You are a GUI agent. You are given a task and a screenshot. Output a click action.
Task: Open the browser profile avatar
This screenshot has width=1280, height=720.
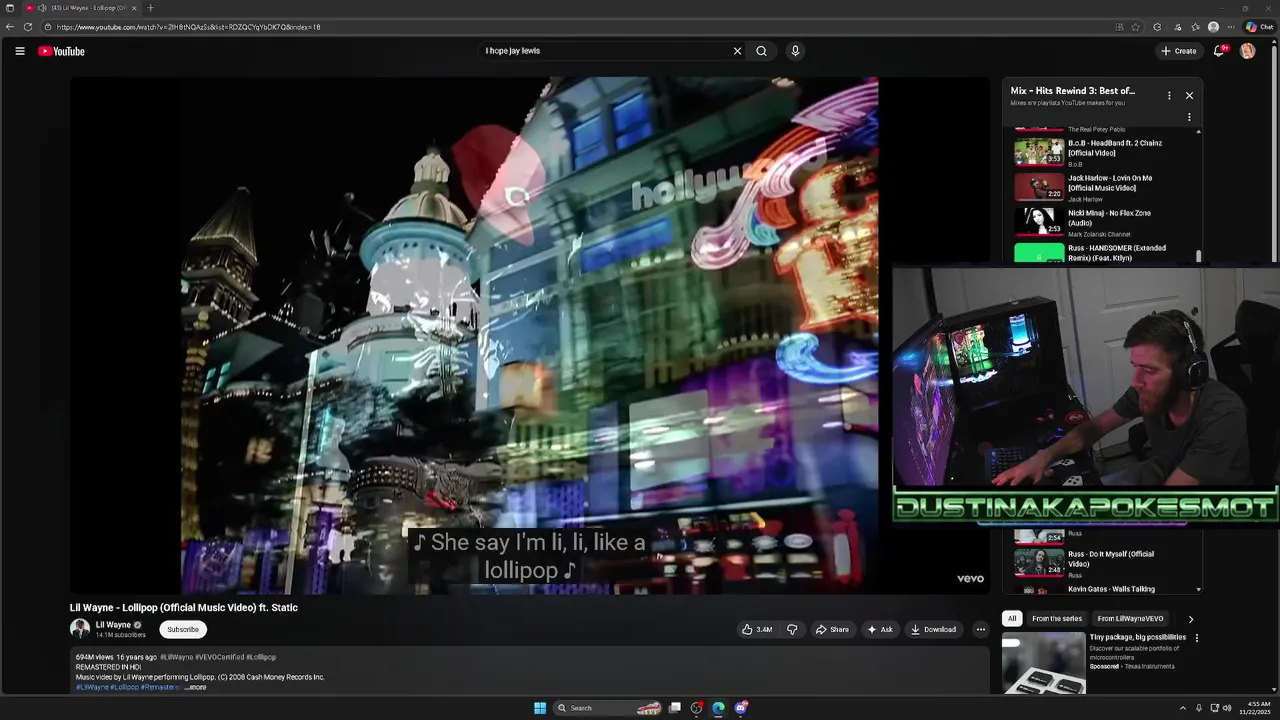pyautogui.click(x=1213, y=27)
